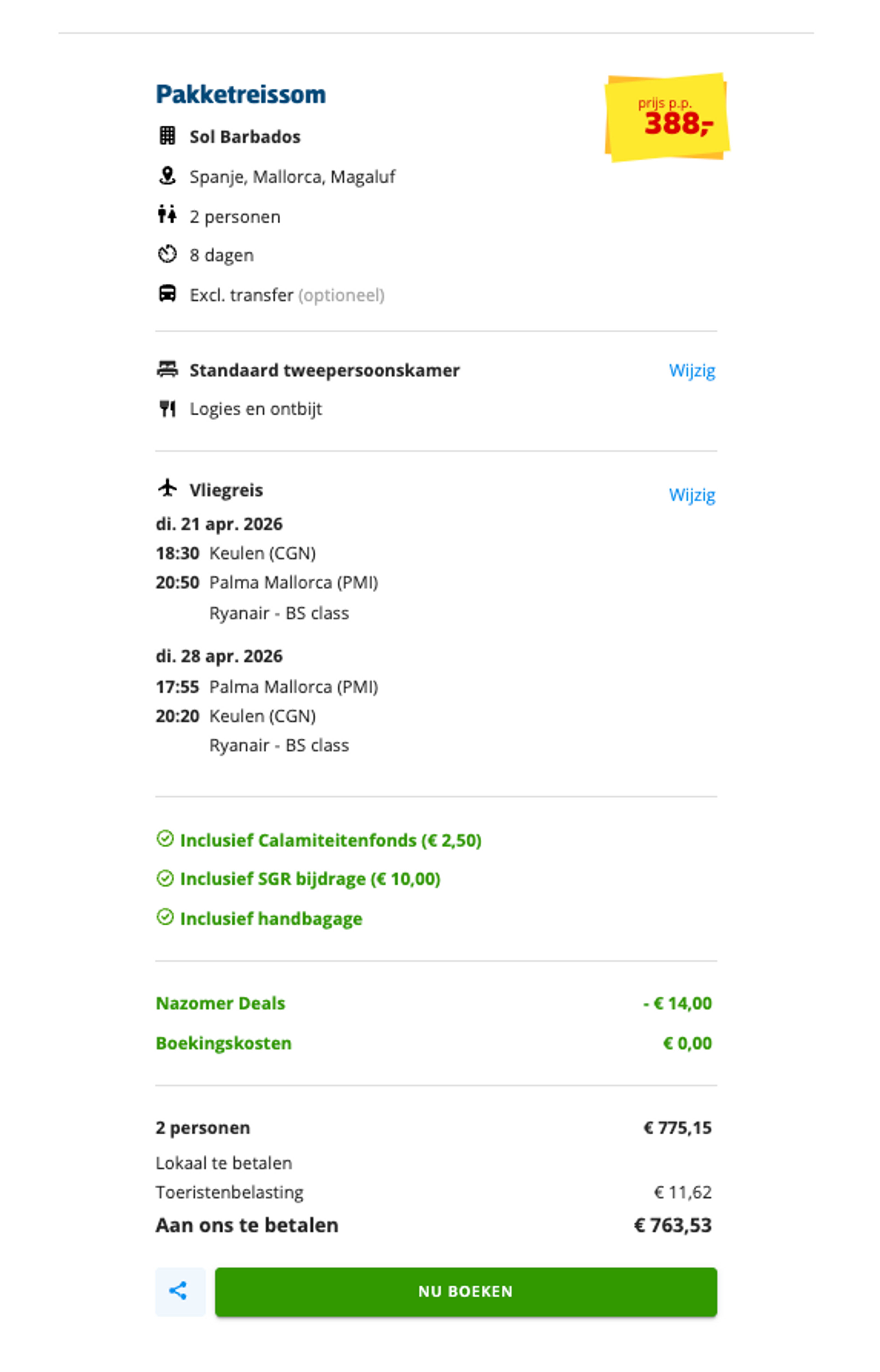Click the Boekingskosten label
The image size is (880, 1372).
click(223, 1043)
